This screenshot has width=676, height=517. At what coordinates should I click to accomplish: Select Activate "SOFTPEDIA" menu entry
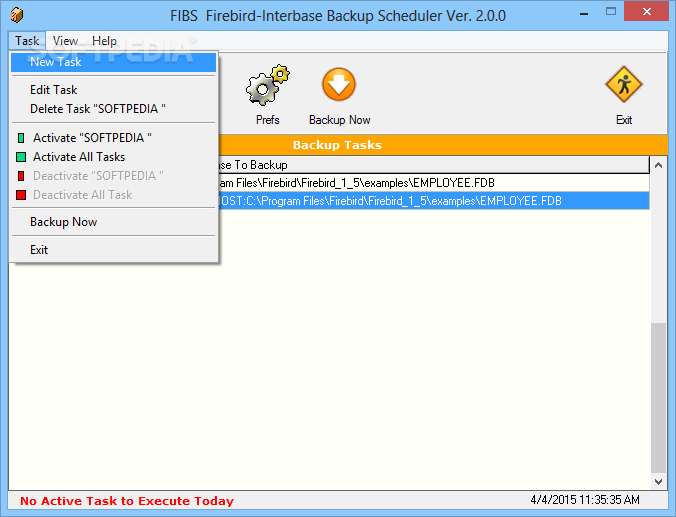click(x=113, y=138)
